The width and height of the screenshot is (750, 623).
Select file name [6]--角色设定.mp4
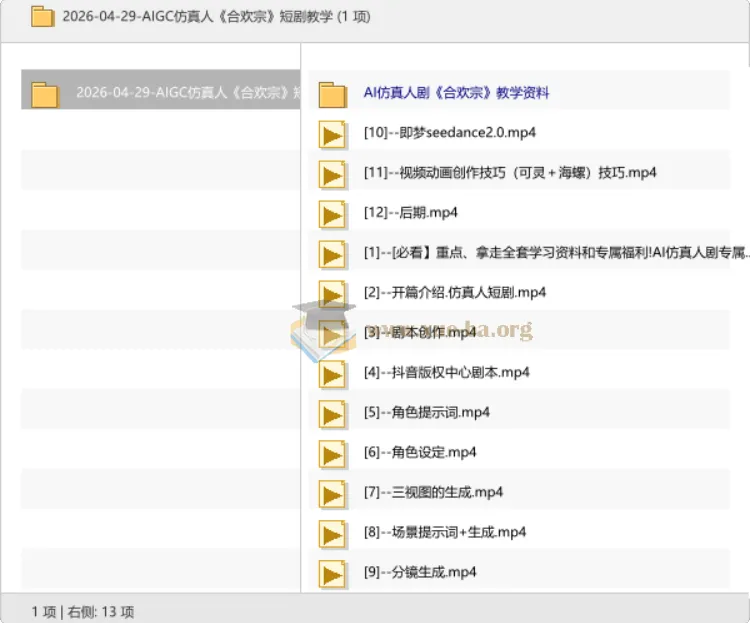[x=420, y=452]
